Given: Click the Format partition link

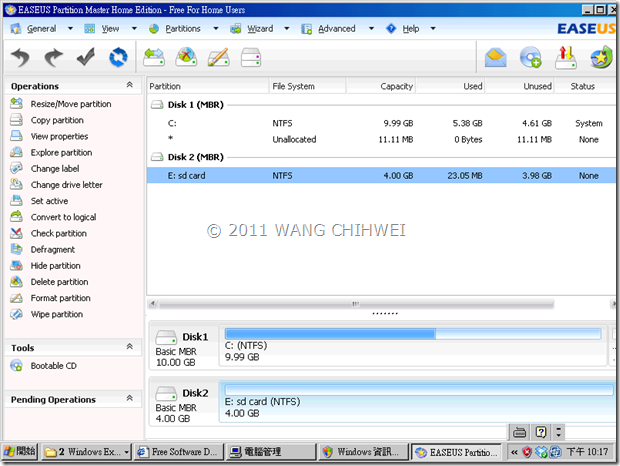Looking at the screenshot, I should (x=60, y=298).
